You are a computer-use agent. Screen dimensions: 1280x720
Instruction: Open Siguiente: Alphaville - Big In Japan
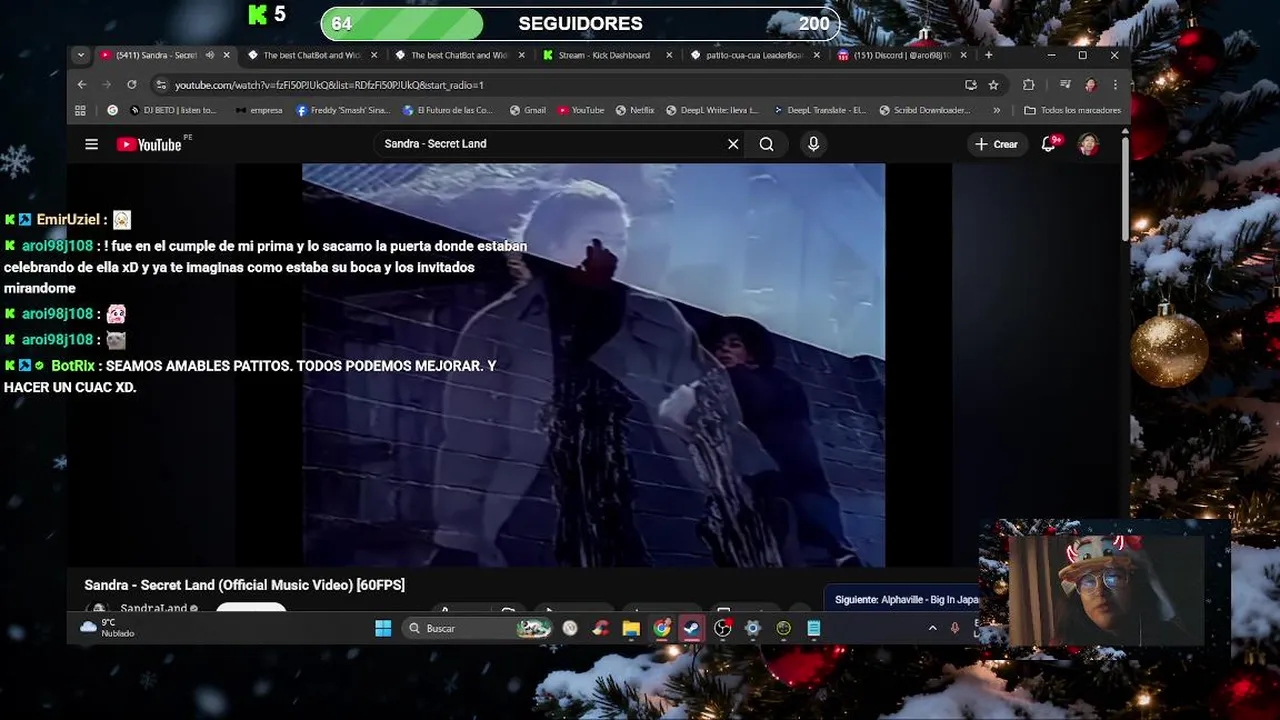tap(907, 600)
